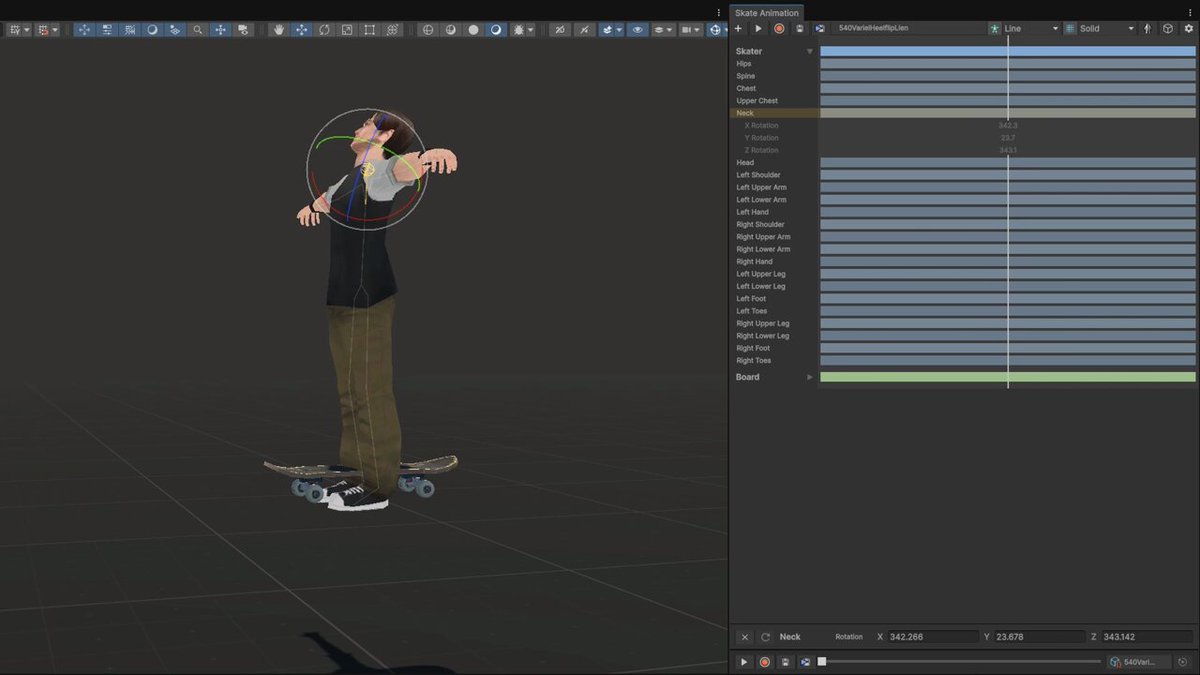This screenshot has width=1200, height=675.
Task: Toggle the debug bug icon in viewport toolbar
Action: pyautogui.click(x=519, y=30)
